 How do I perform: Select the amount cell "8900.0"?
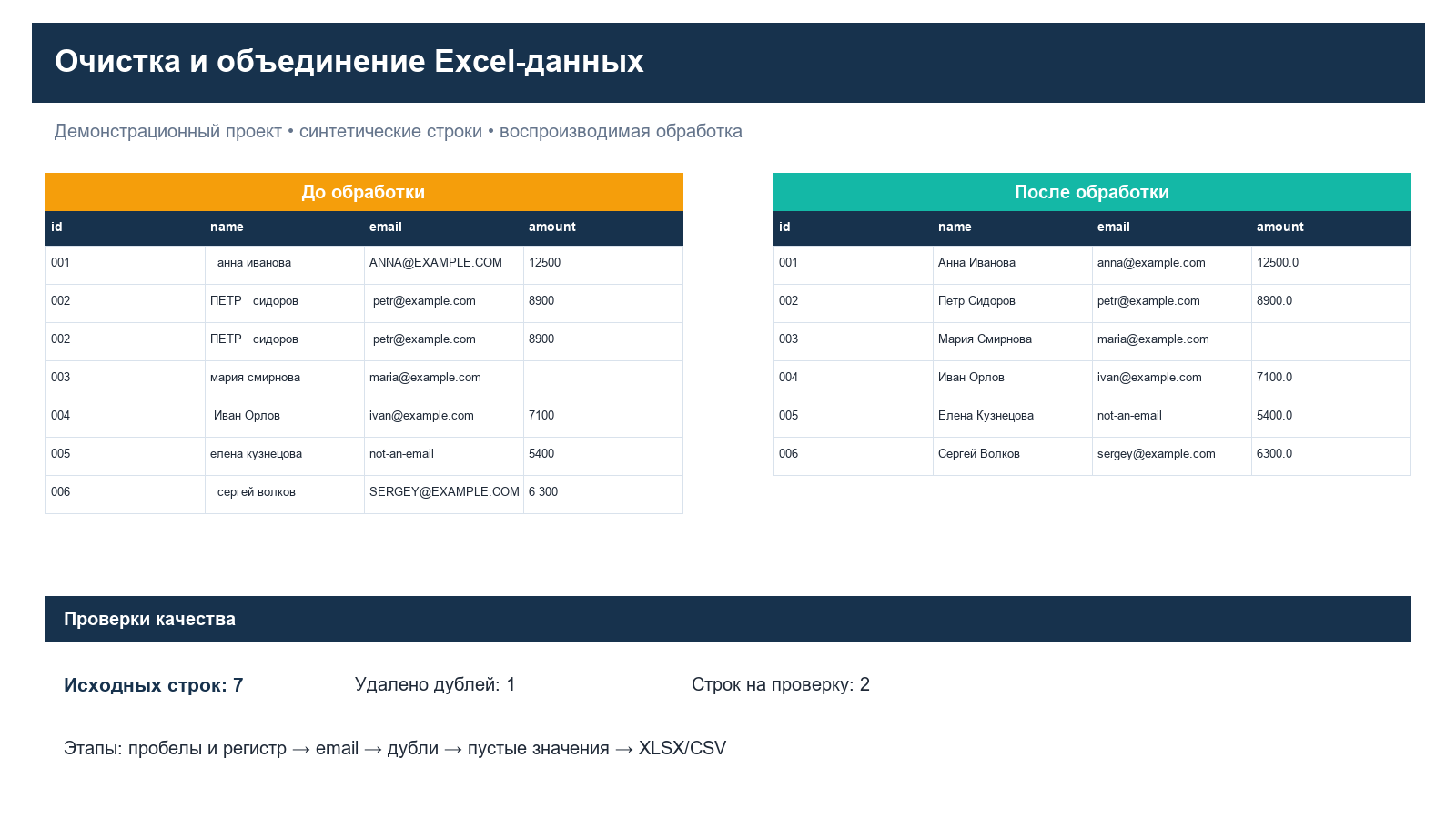pyautogui.click(x=1331, y=303)
